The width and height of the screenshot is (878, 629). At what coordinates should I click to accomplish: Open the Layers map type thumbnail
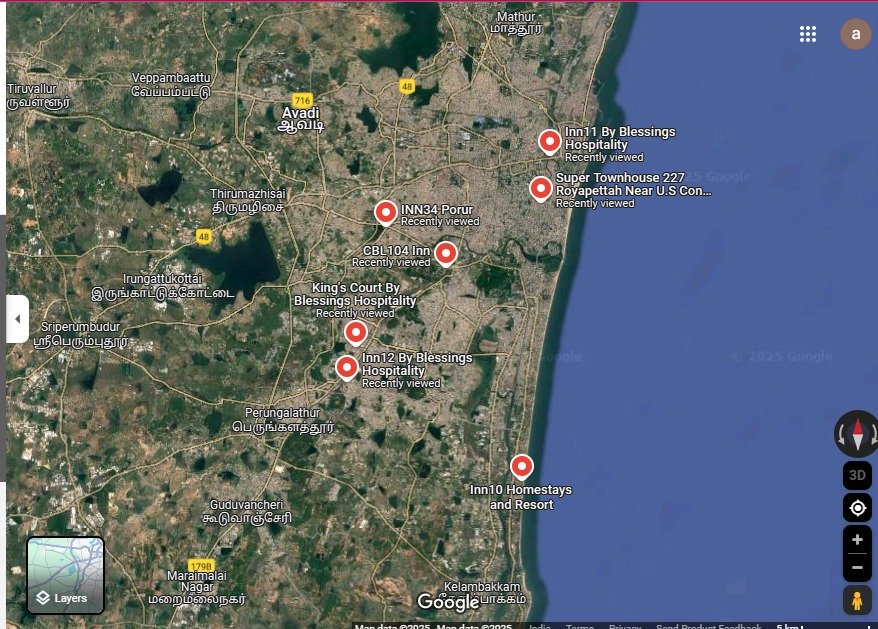click(65, 575)
